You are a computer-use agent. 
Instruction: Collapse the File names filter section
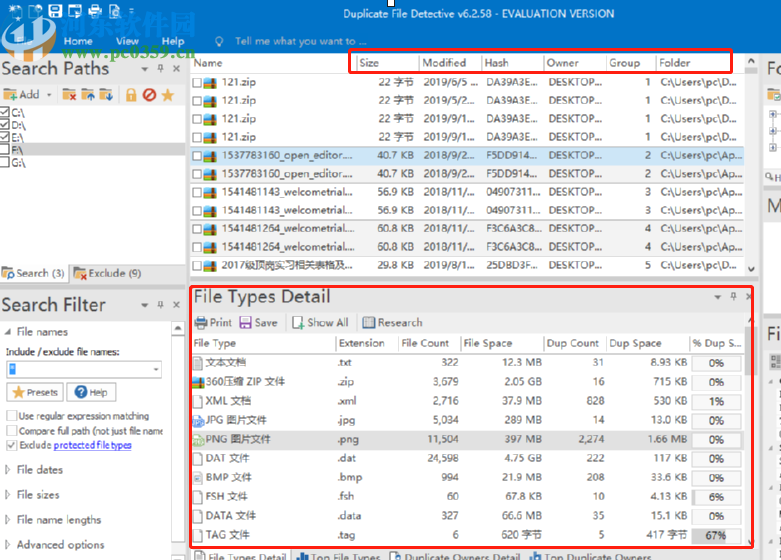click(x=8, y=332)
